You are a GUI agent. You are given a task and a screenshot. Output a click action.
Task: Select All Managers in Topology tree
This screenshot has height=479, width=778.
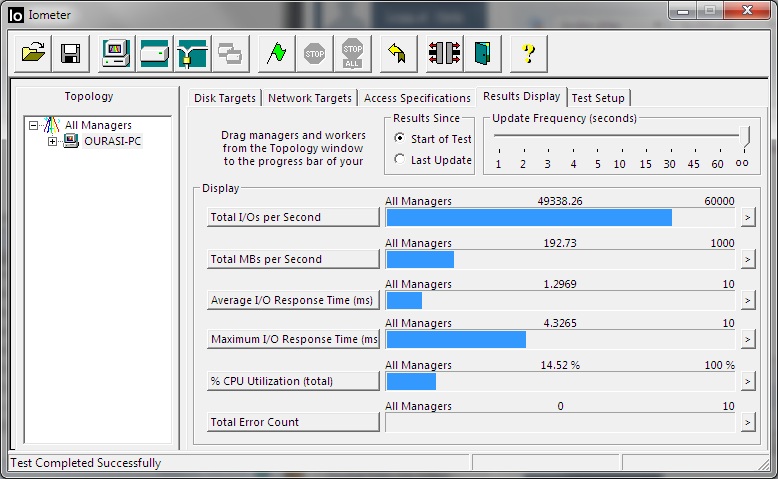[x=98, y=125]
